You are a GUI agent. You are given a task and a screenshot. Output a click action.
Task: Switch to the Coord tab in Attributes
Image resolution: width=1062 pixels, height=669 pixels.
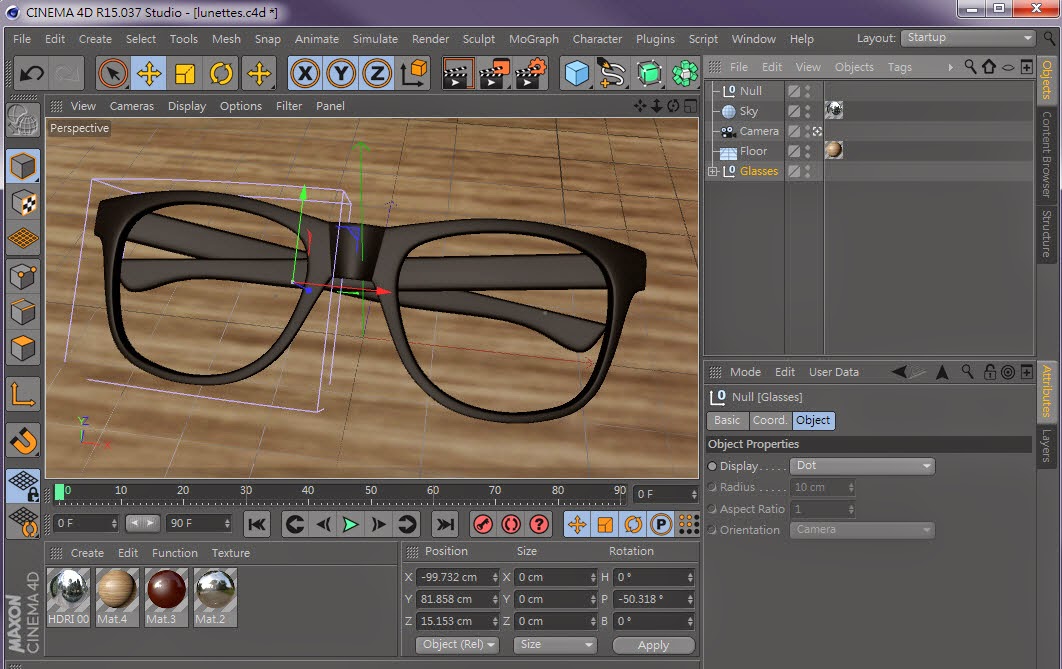(769, 420)
